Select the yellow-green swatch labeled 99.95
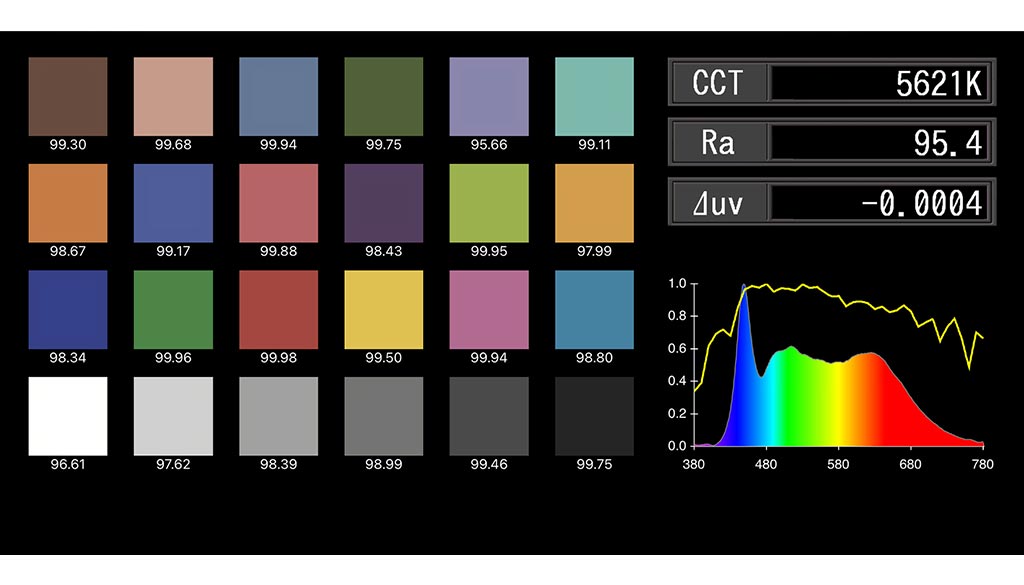 pyautogui.click(x=489, y=203)
